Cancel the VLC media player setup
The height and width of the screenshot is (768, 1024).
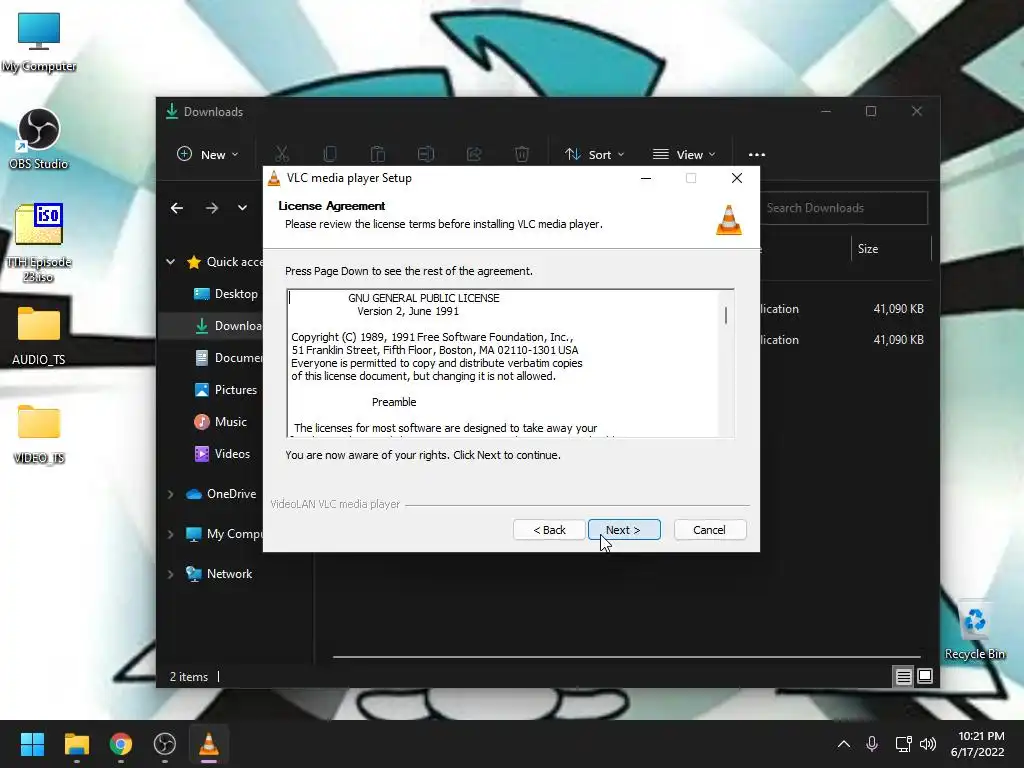[x=709, y=530]
